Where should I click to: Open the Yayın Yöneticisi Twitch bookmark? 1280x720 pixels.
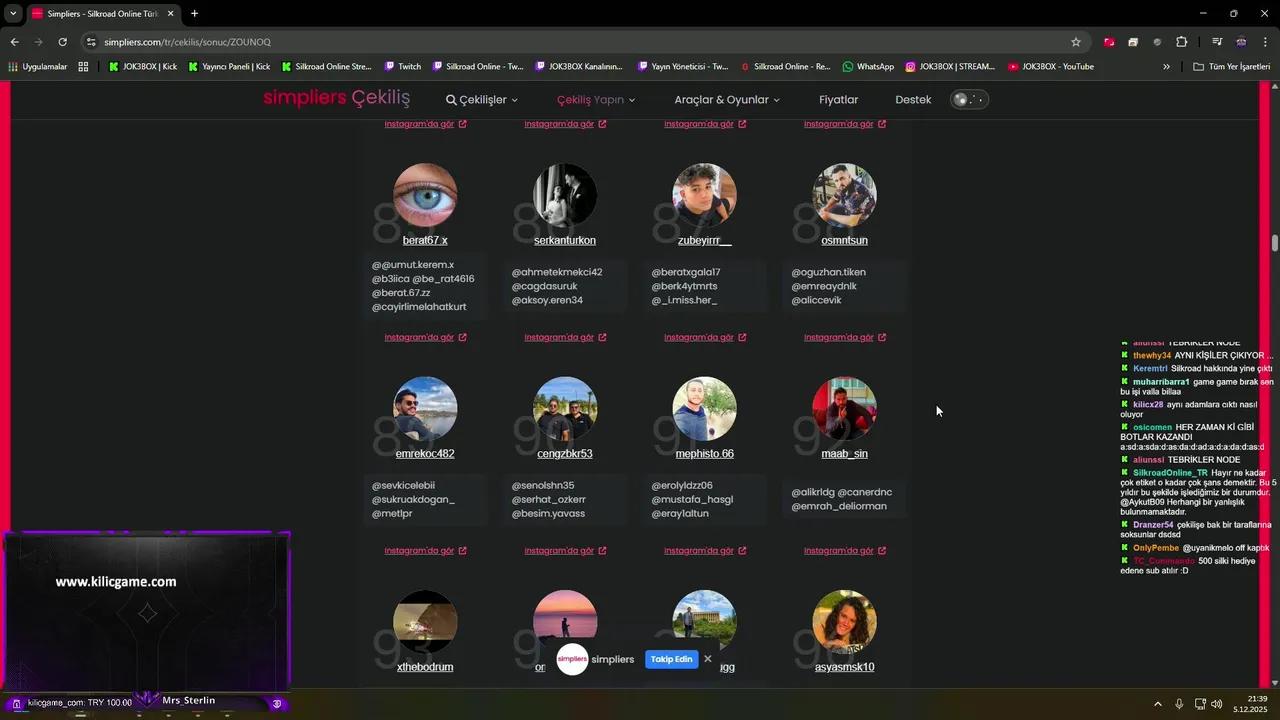[682, 67]
